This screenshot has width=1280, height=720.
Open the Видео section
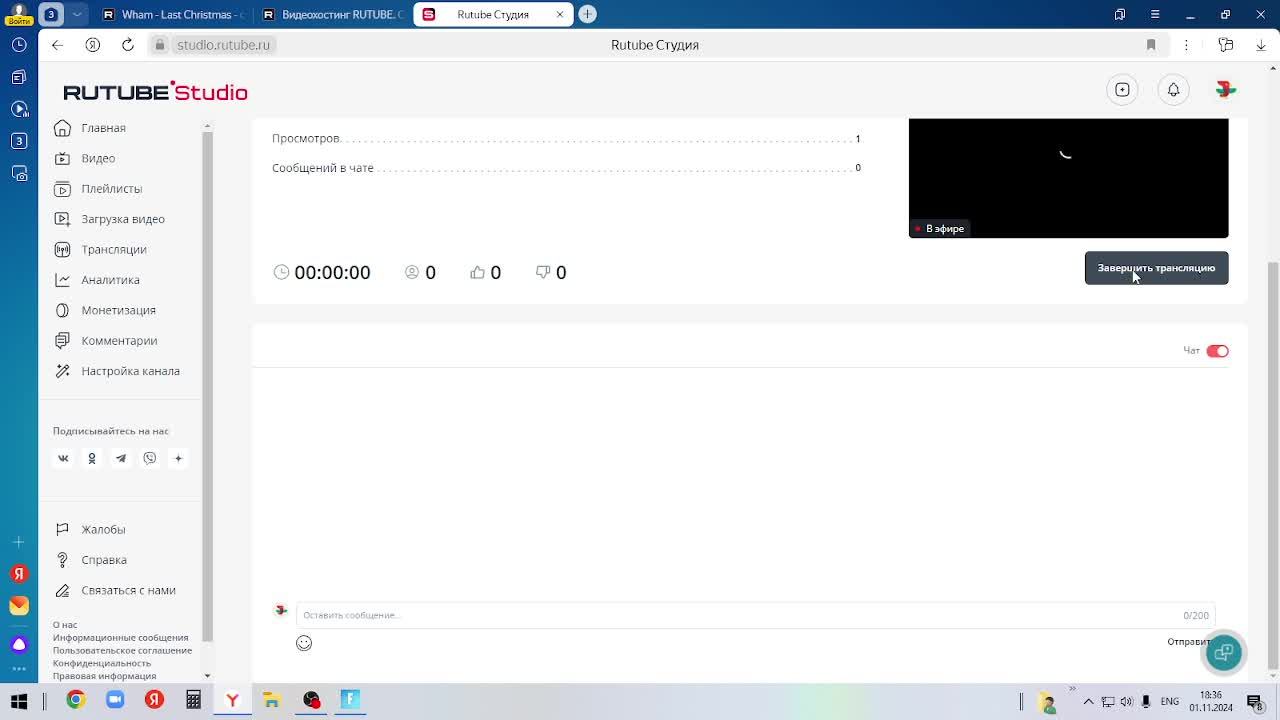98,158
